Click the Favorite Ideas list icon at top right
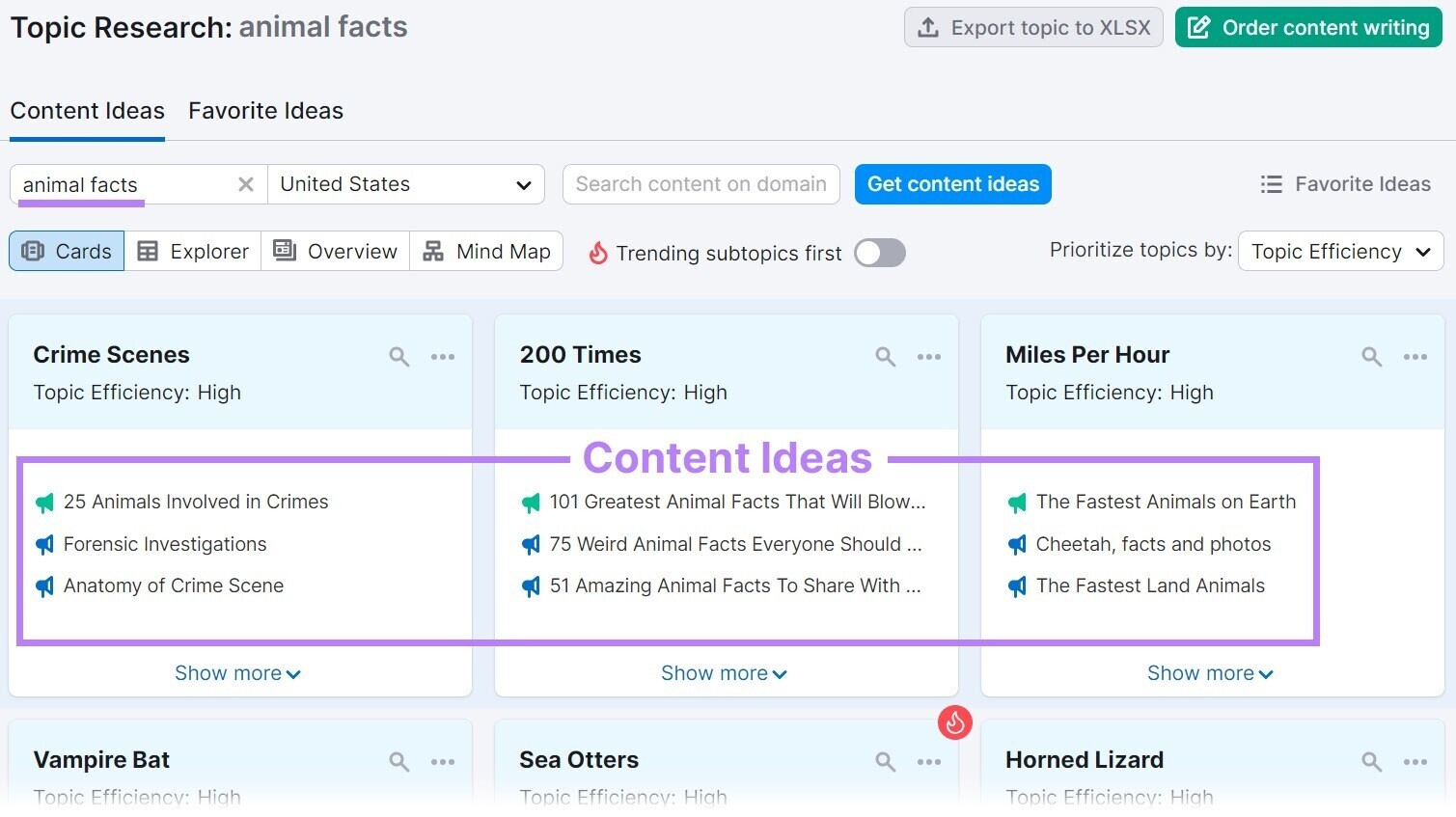 coord(1272,183)
